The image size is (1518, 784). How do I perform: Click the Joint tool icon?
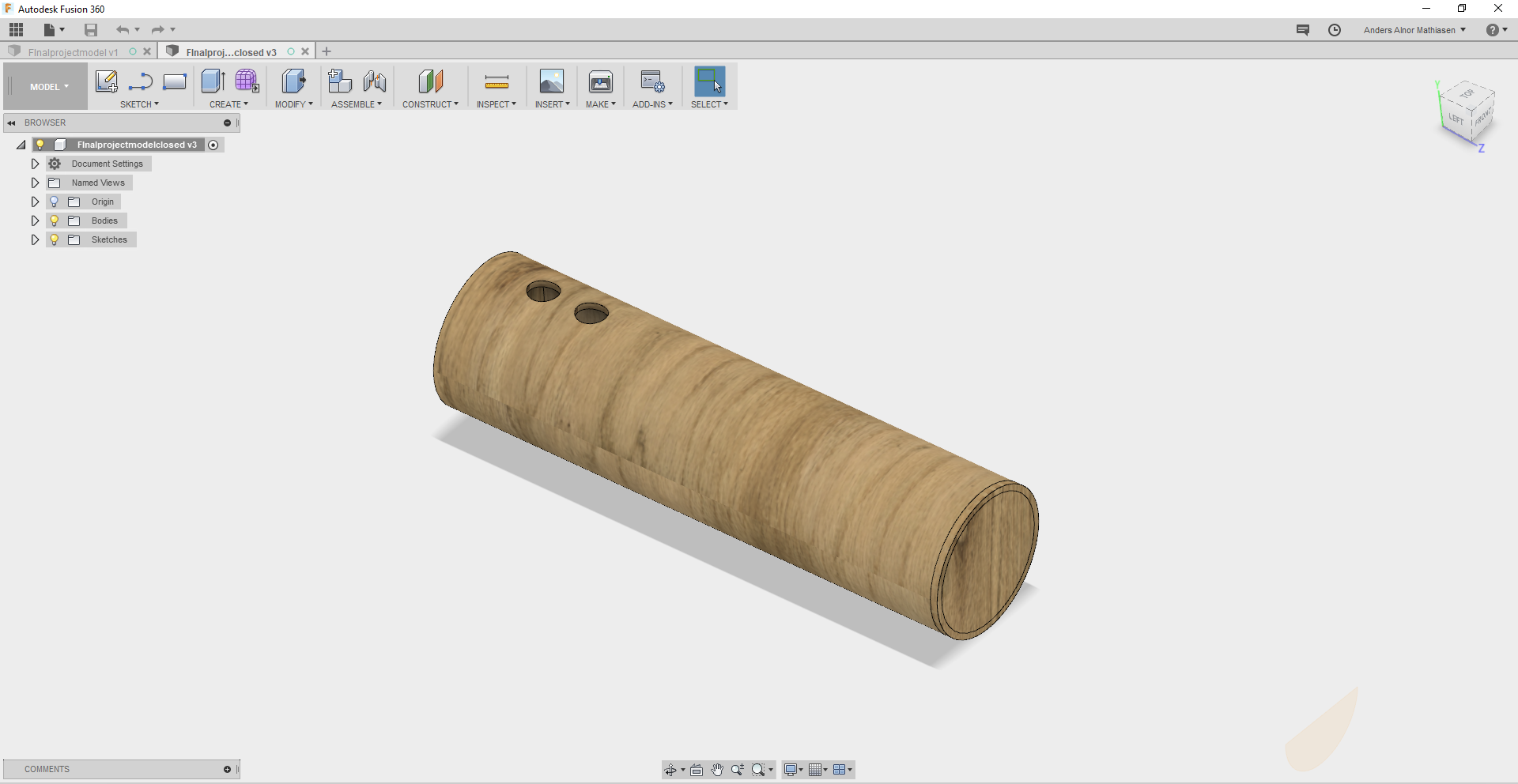click(x=375, y=81)
